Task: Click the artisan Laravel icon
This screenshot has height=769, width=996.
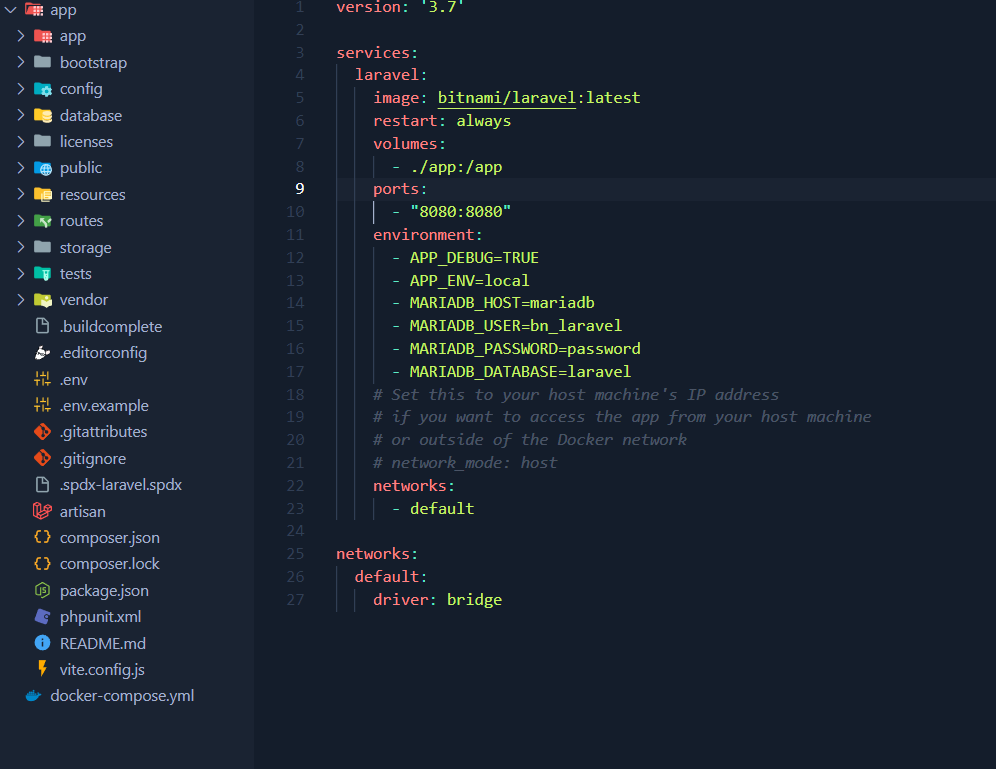Action: point(44,510)
